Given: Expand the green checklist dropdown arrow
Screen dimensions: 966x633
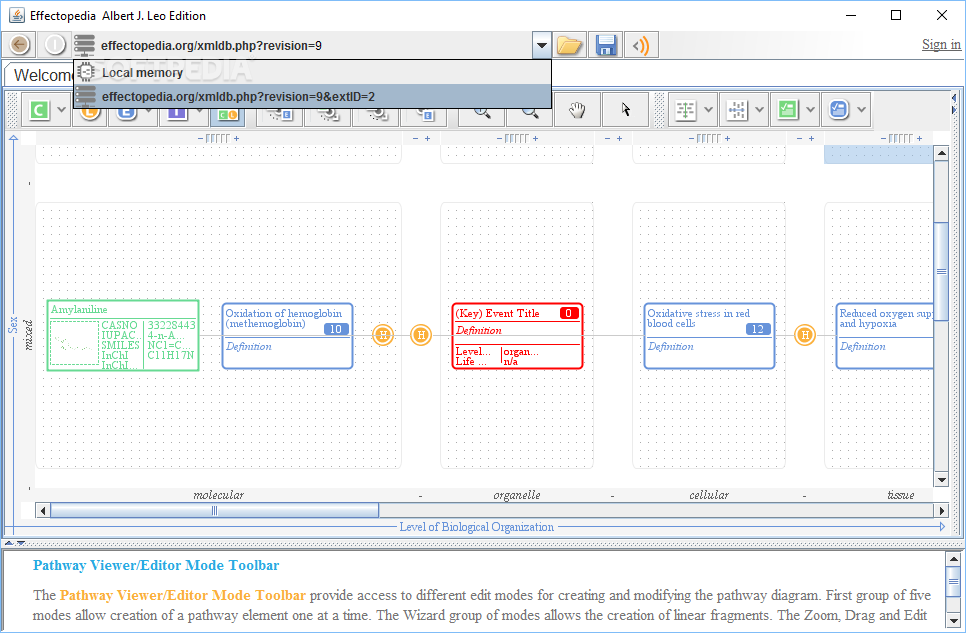Looking at the screenshot, I should (811, 110).
